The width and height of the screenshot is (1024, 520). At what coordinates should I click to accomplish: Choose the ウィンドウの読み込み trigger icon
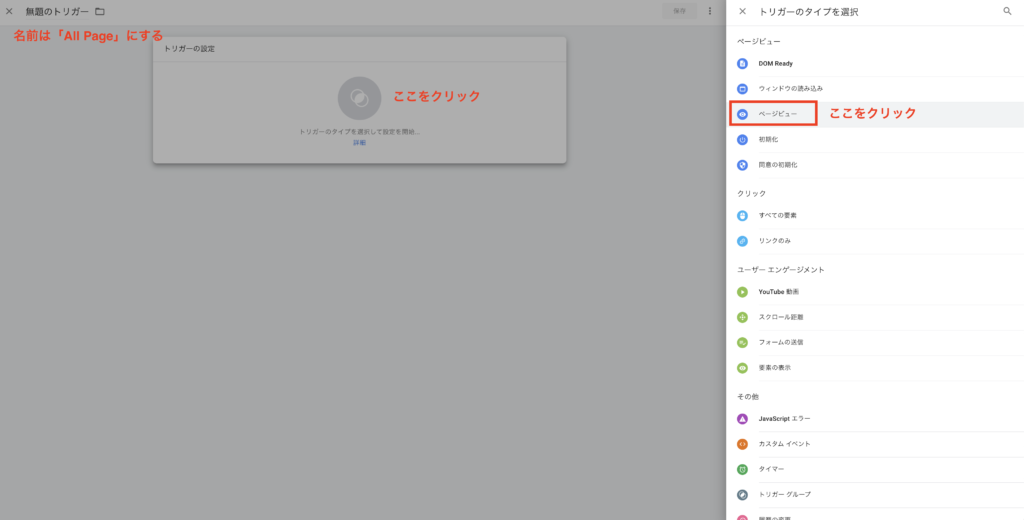(x=742, y=89)
